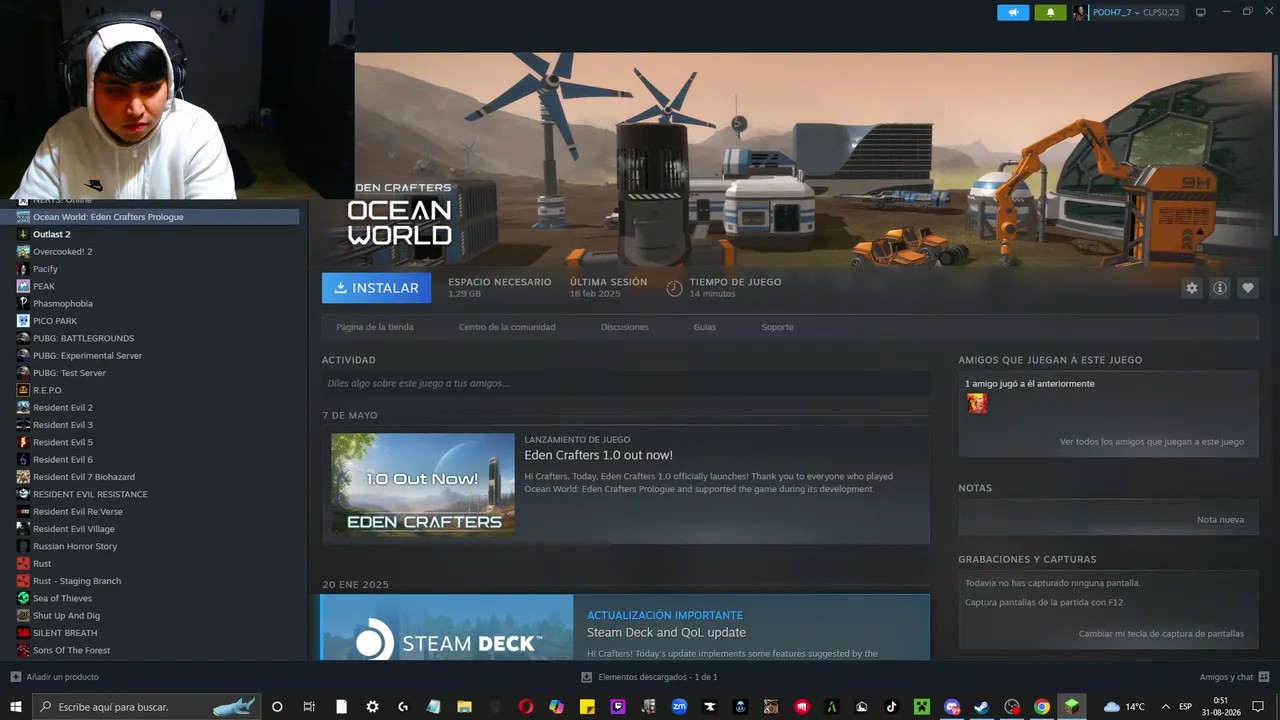Click the SILENT BREATH game icon
This screenshot has height=720, width=1280.
tap(23, 633)
